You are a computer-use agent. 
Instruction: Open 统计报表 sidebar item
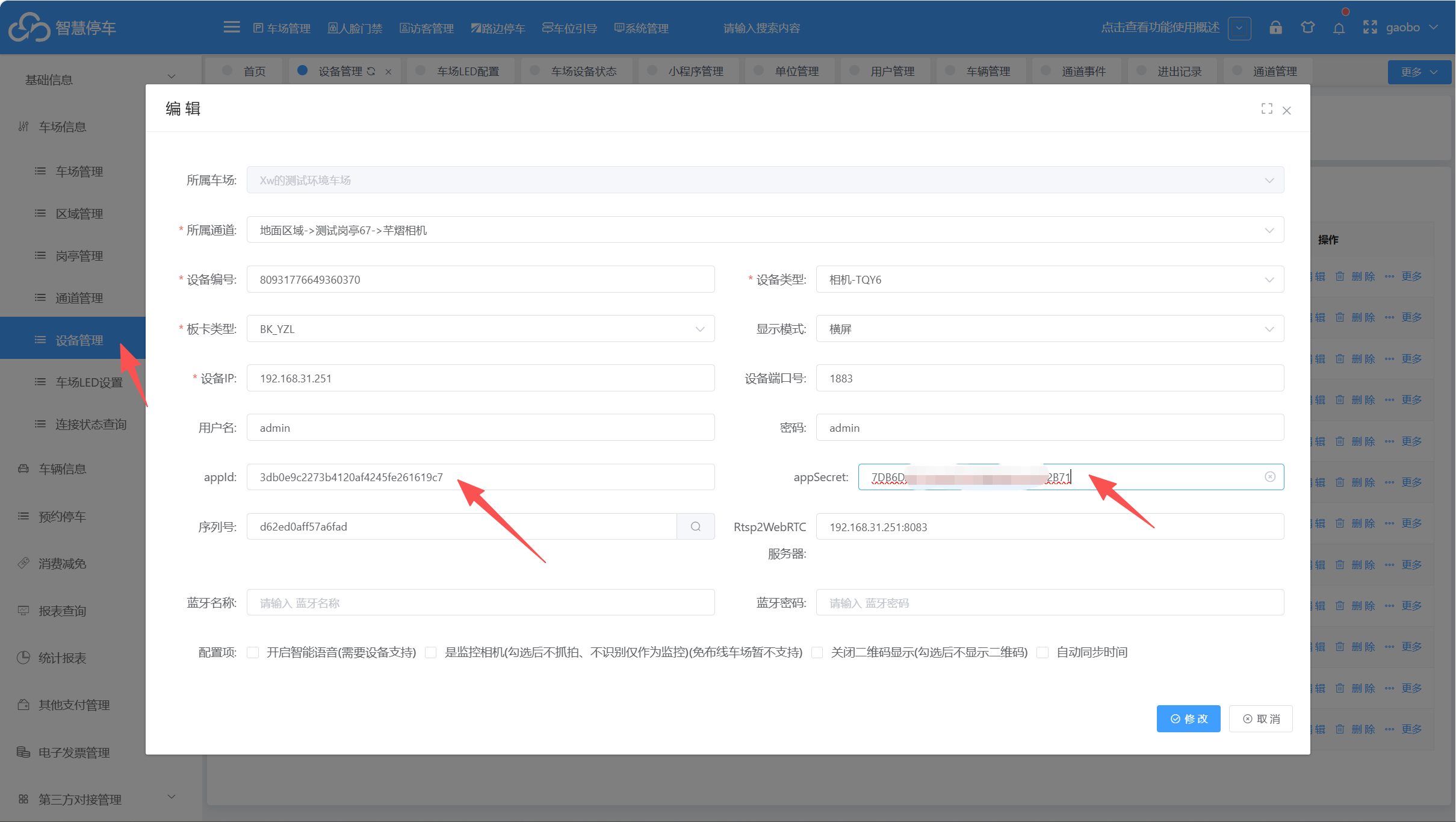tap(63, 658)
